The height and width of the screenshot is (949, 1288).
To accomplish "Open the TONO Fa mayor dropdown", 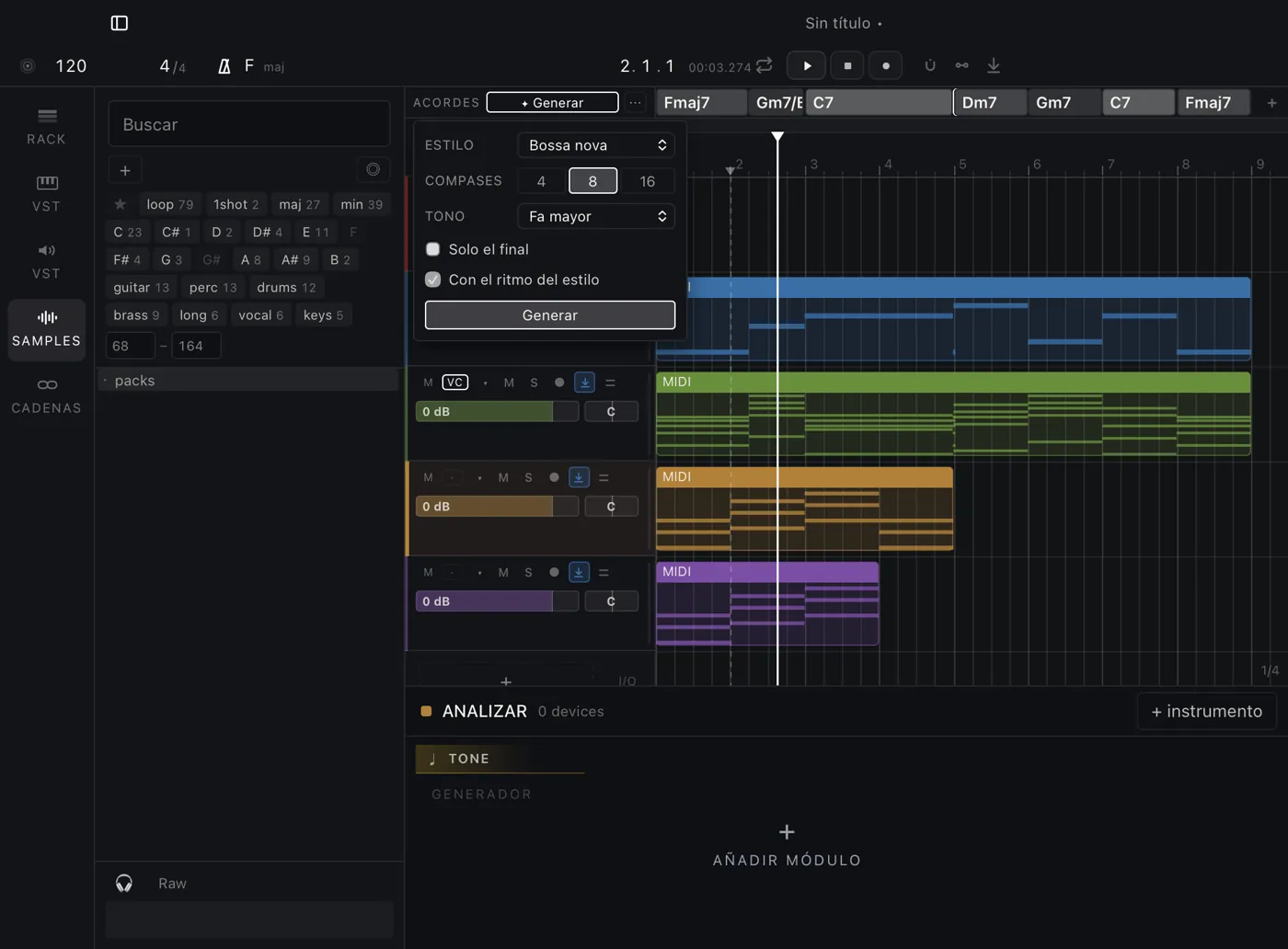I will click(596, 216).
